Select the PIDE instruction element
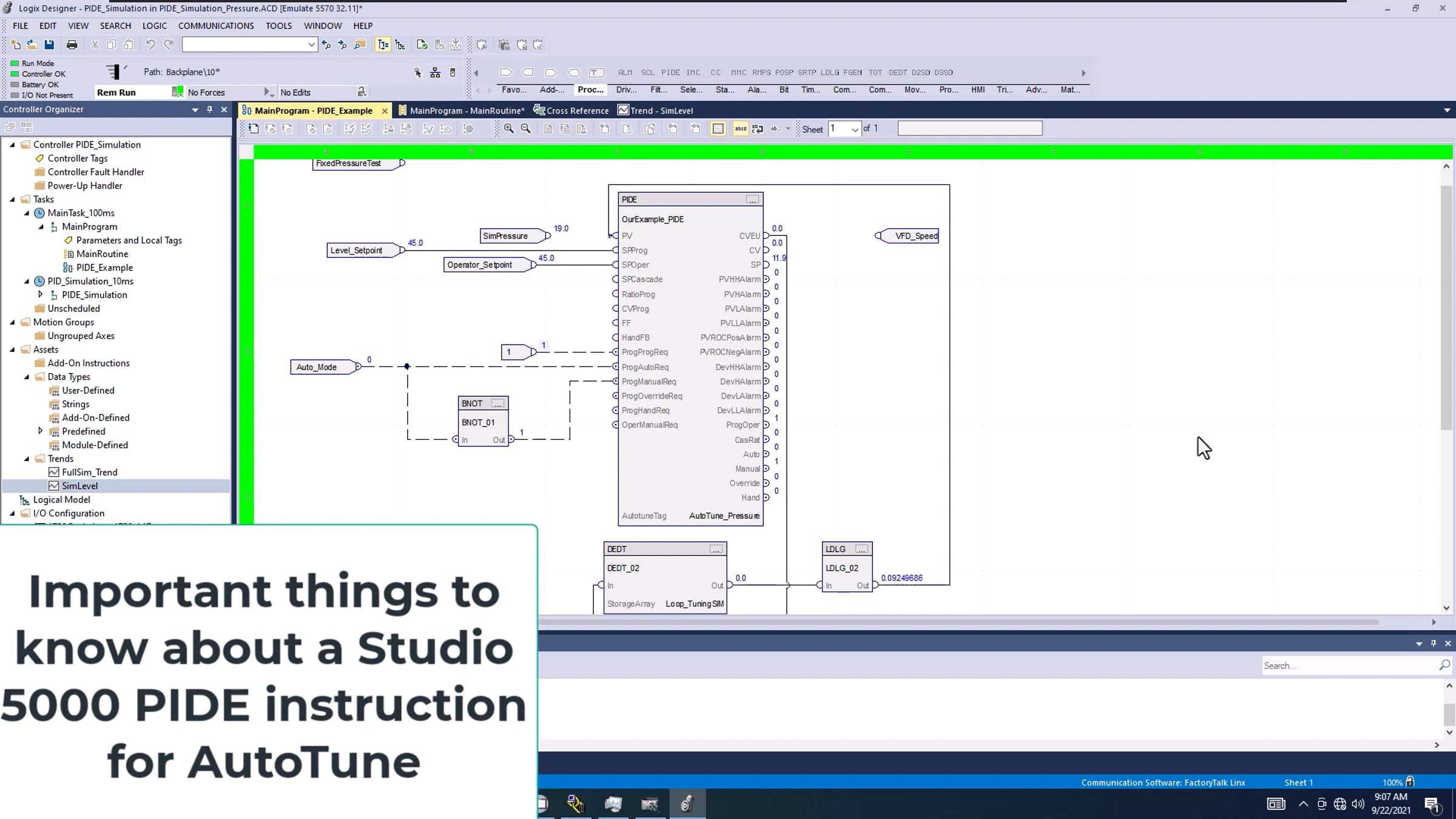This screenshot has height=819, width=1456. 670,72
